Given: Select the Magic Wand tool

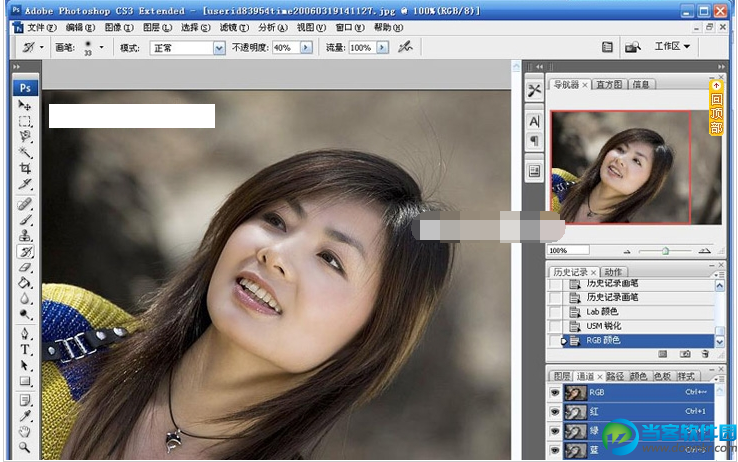Looking at the screenshot, I should (25, 153).
